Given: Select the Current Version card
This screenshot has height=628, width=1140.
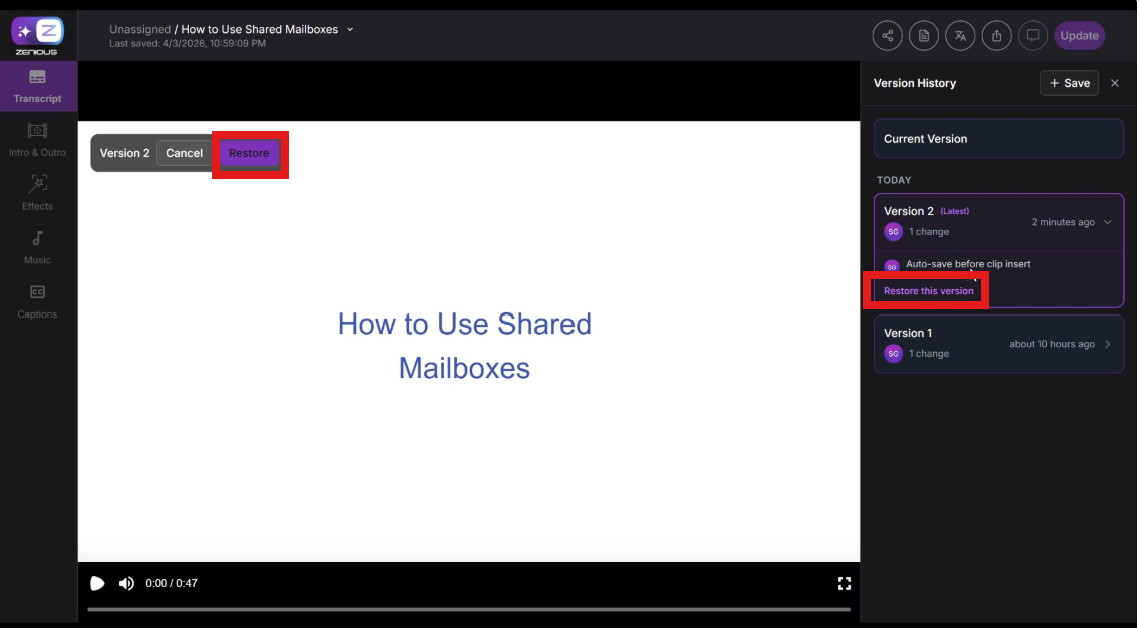Looking at the screenshot, I should (998, 139).
